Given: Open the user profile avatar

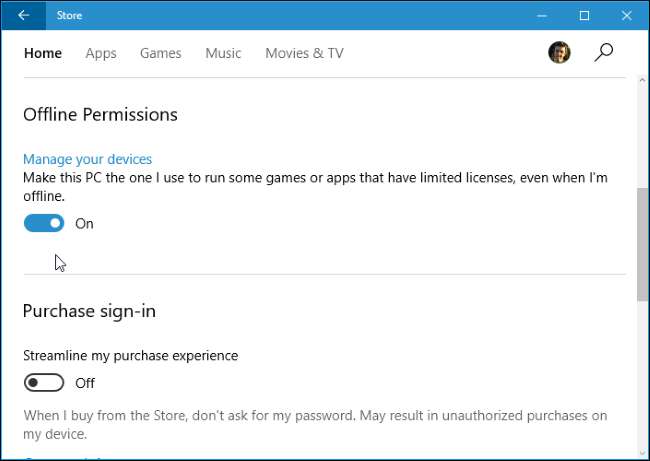Looking at the screenshot, I should pos(560,53).
